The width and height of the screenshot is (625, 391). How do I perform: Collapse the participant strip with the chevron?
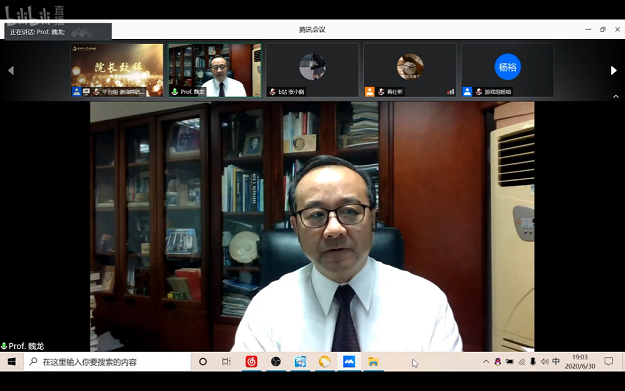click(616, 96)
